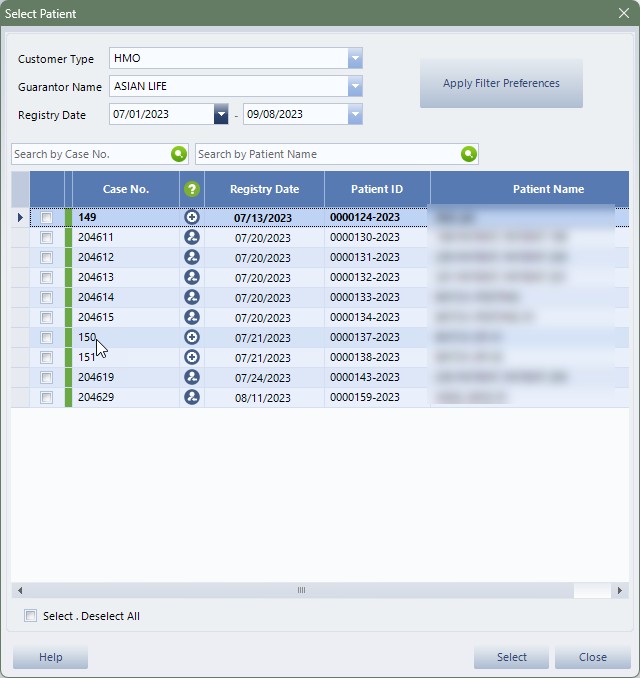
Task: Sort by the Patient ID column header
Action: pos(377,189)
